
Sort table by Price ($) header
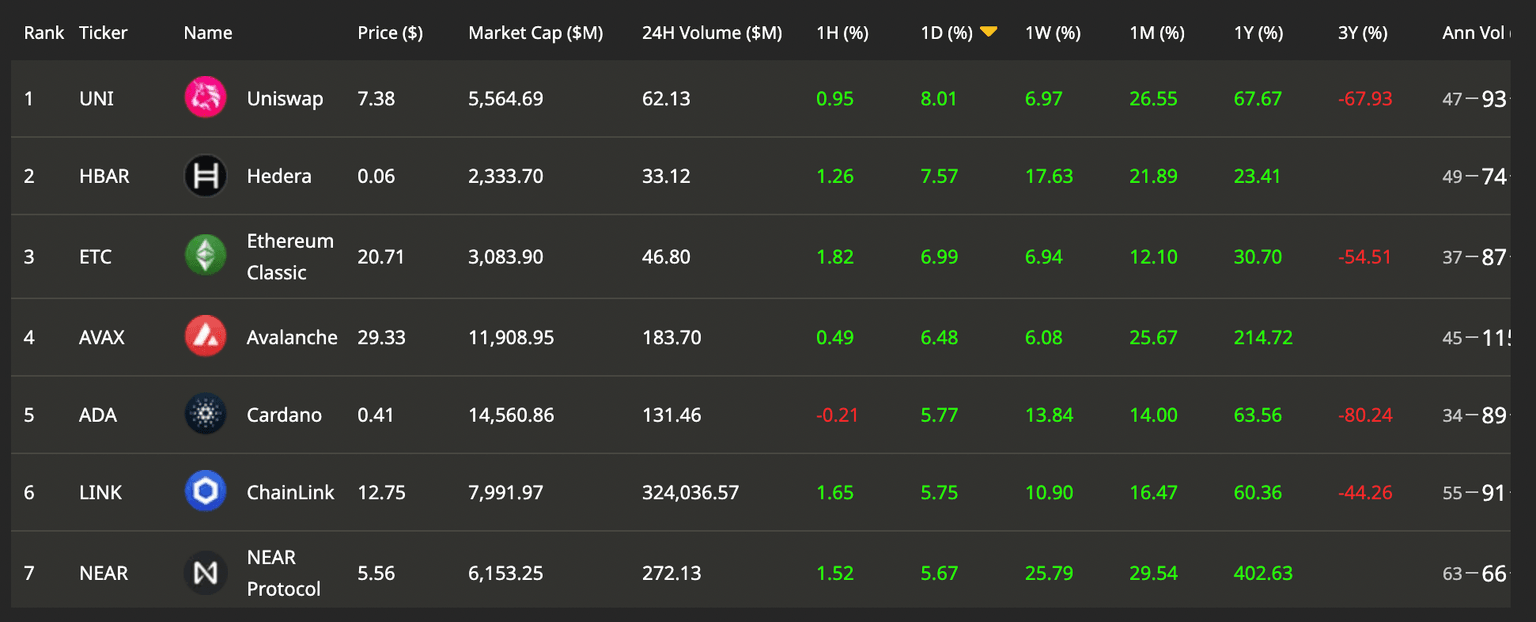pos(390,33)
